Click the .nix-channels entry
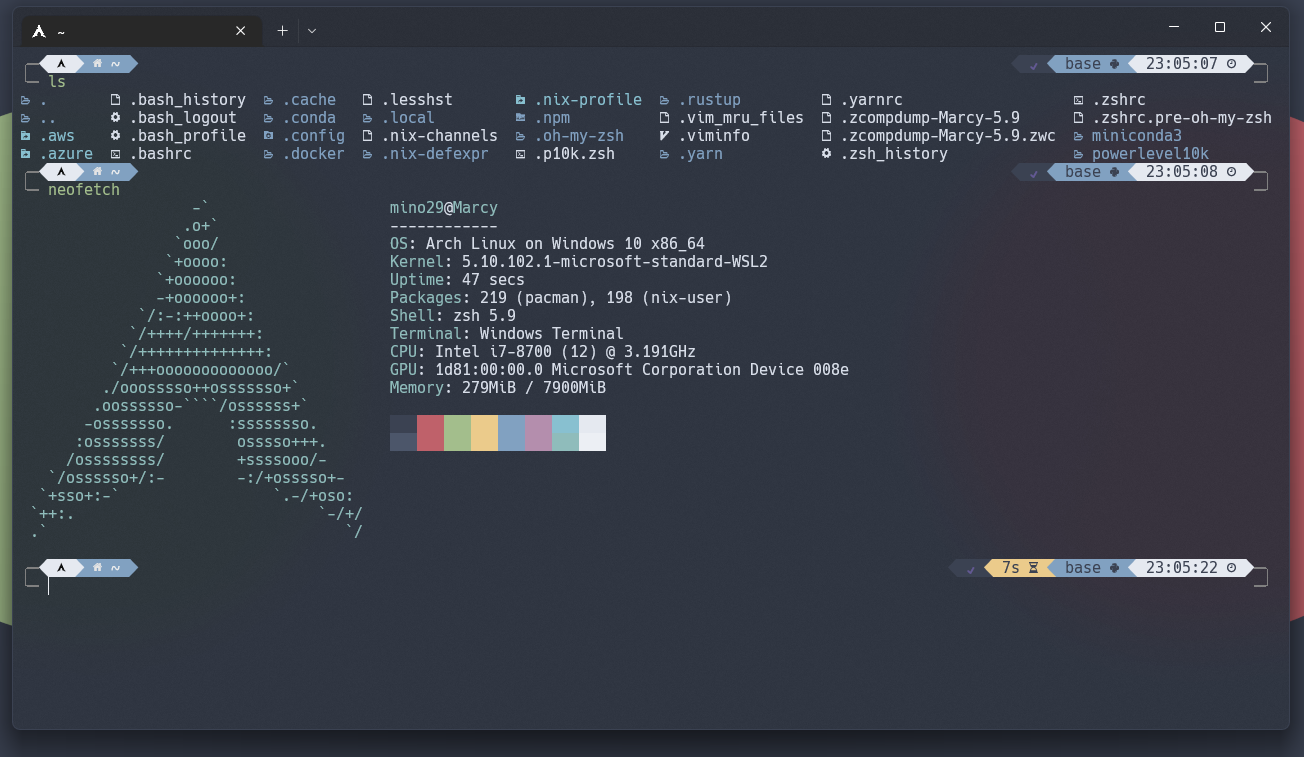The image size is (1304, 757). click(439, 136)
